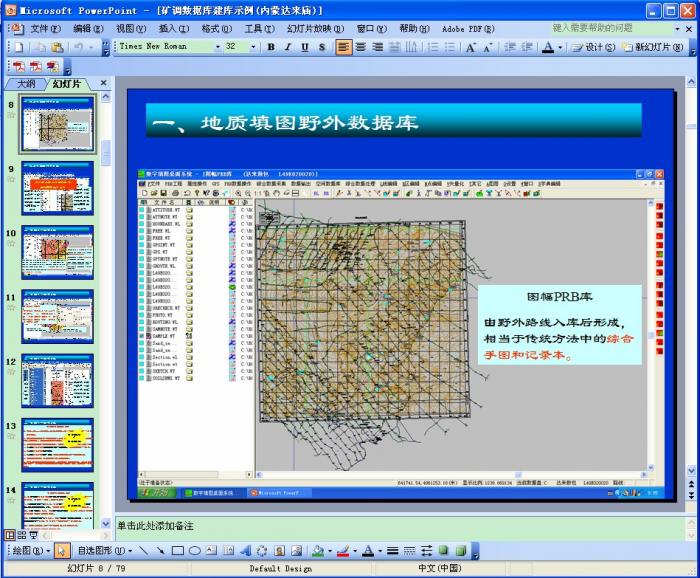Select the Oval shape tool
Viewport: 700px width, 578px height.
[194, 550]
